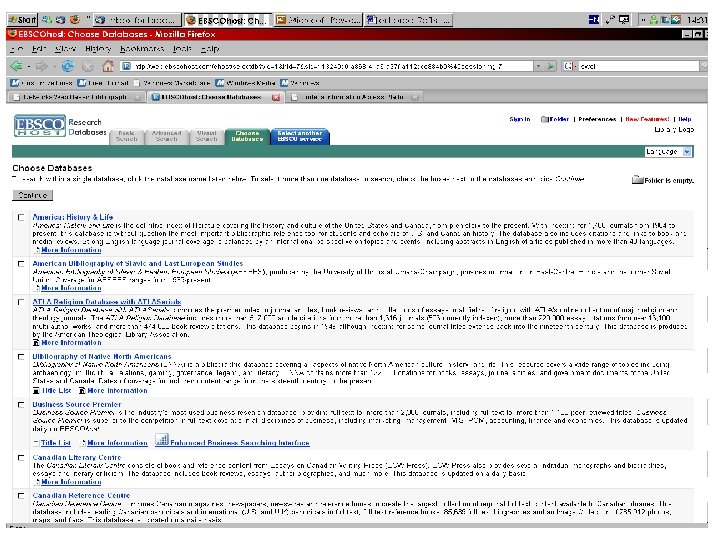The width and height of the screenshot is (720, 540).
Task: Close the EBSCOhost Choose Databases browser tab
Action: (276, 97)
